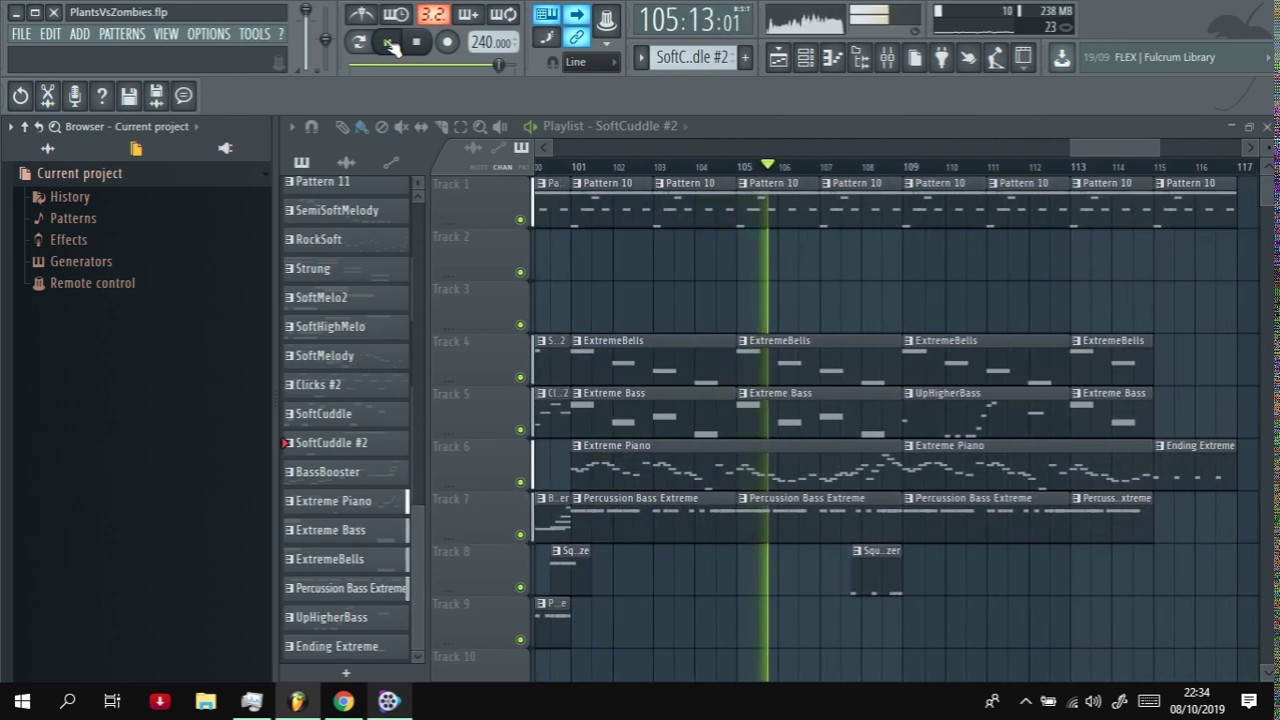
Task: Toggle auto-scrolling arrow button
Action: click(x=577, y=14)
